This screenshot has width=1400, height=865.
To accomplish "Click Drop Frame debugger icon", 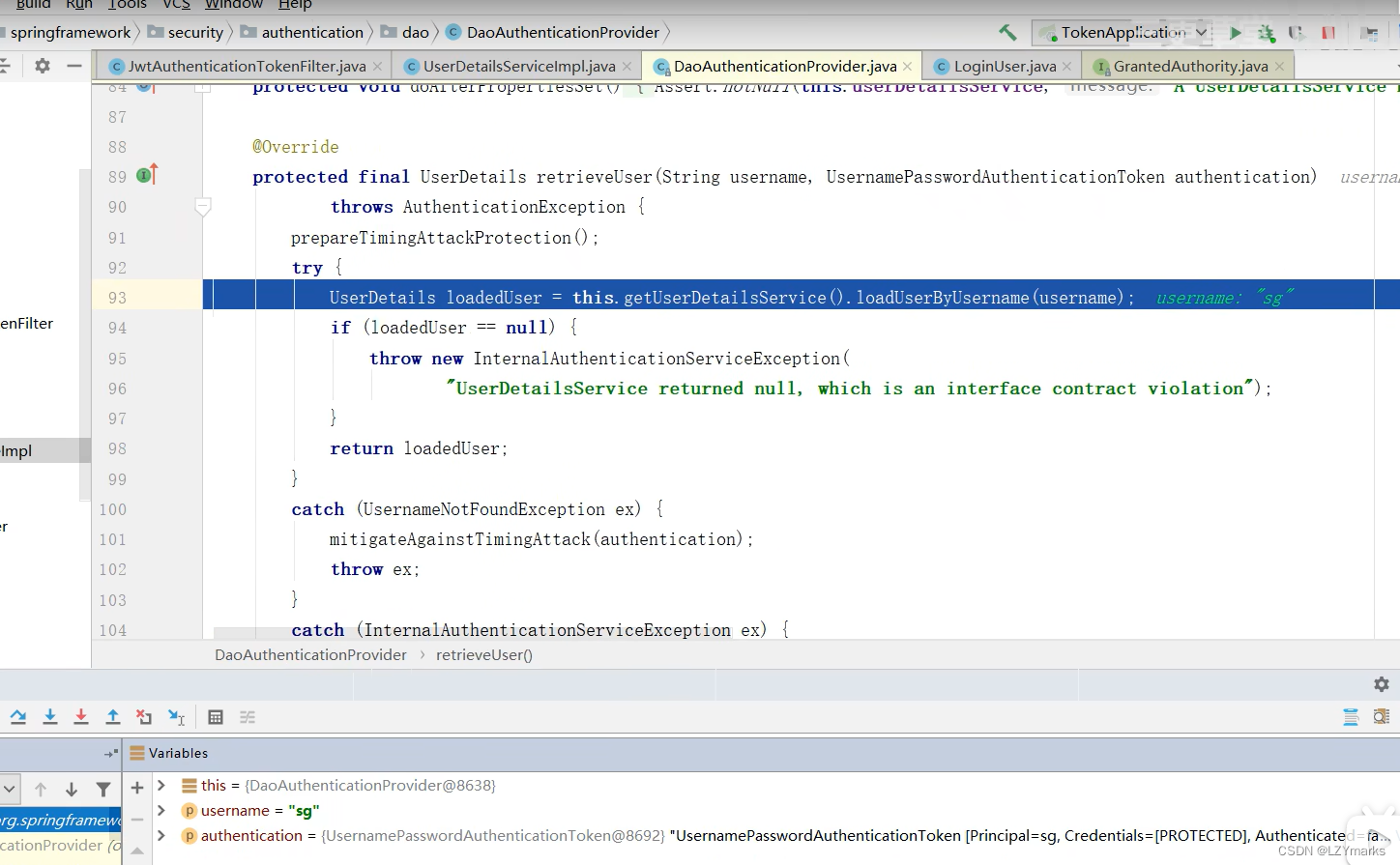I will click(x=144, y=717).
